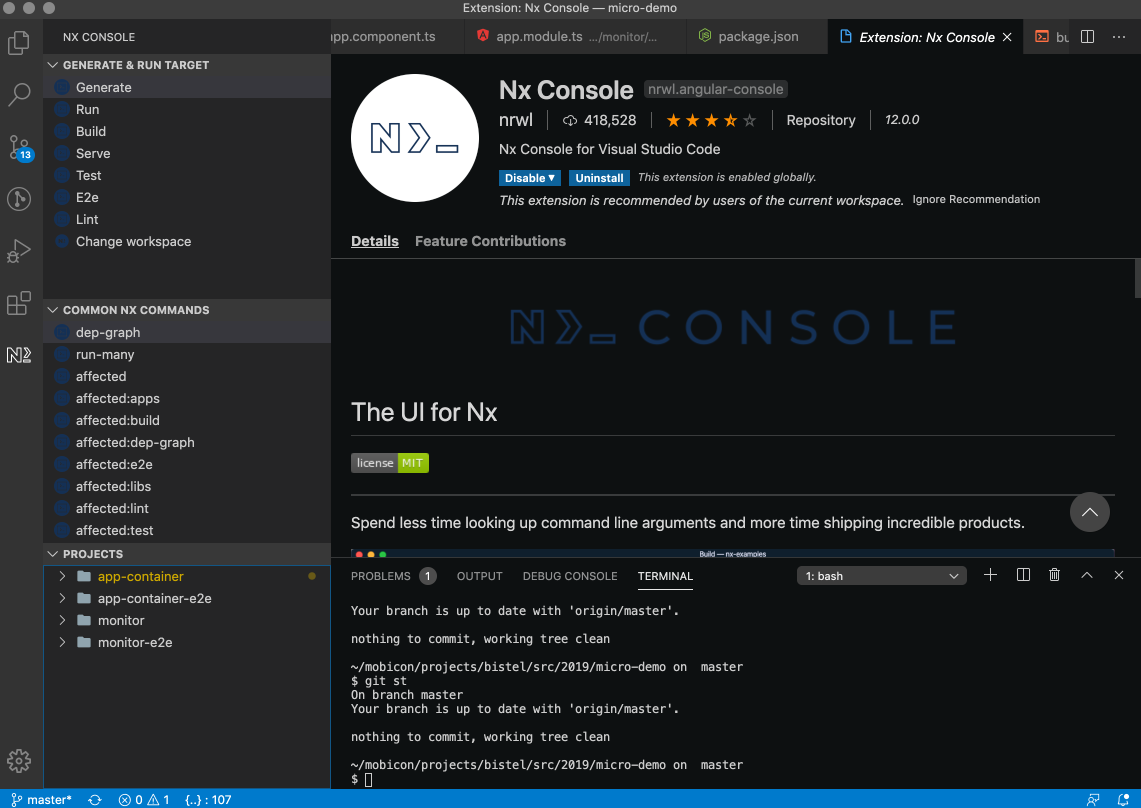Run the dep-graph command
1141x808 pixels.
186,333
